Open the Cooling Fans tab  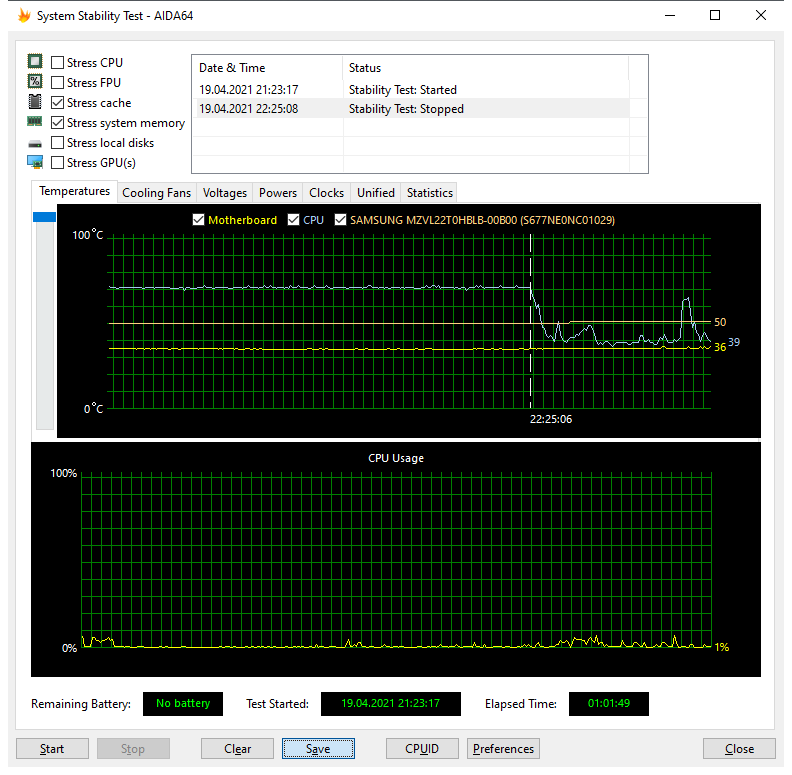click(157, 193)
